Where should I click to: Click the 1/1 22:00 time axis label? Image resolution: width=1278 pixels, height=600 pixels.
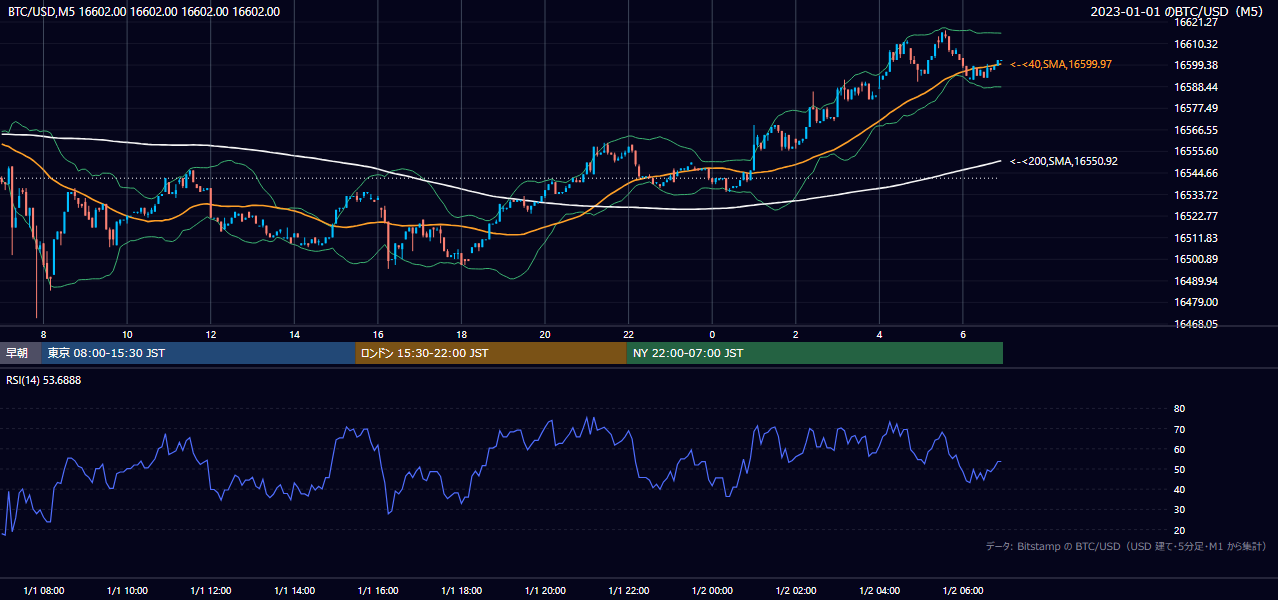628,591
